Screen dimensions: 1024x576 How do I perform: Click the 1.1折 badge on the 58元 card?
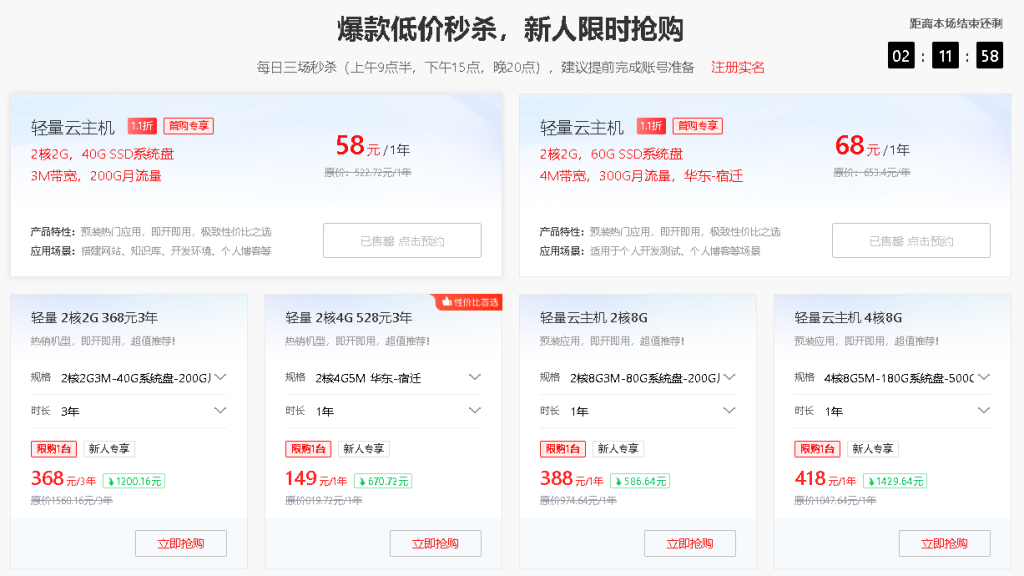pos(142,126)
